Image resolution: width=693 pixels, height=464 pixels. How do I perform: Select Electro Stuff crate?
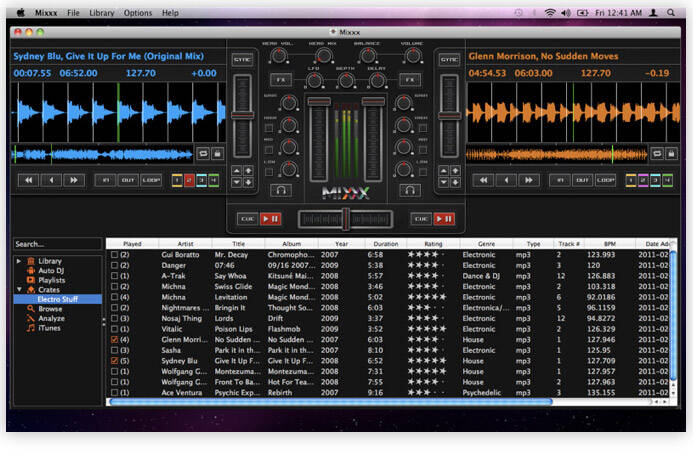58,299
